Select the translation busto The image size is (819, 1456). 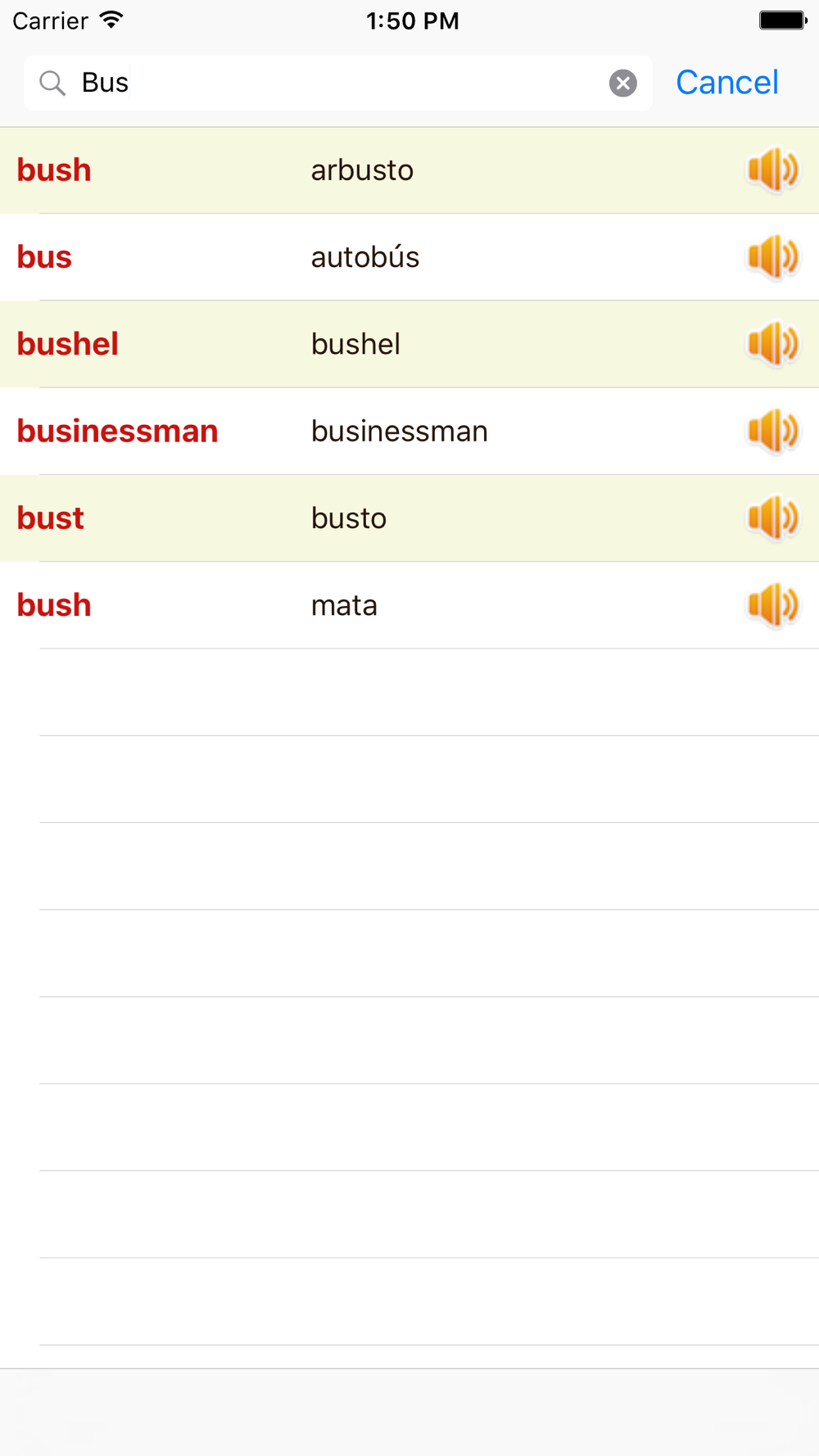pyautogui.click(x=349, y=518)
